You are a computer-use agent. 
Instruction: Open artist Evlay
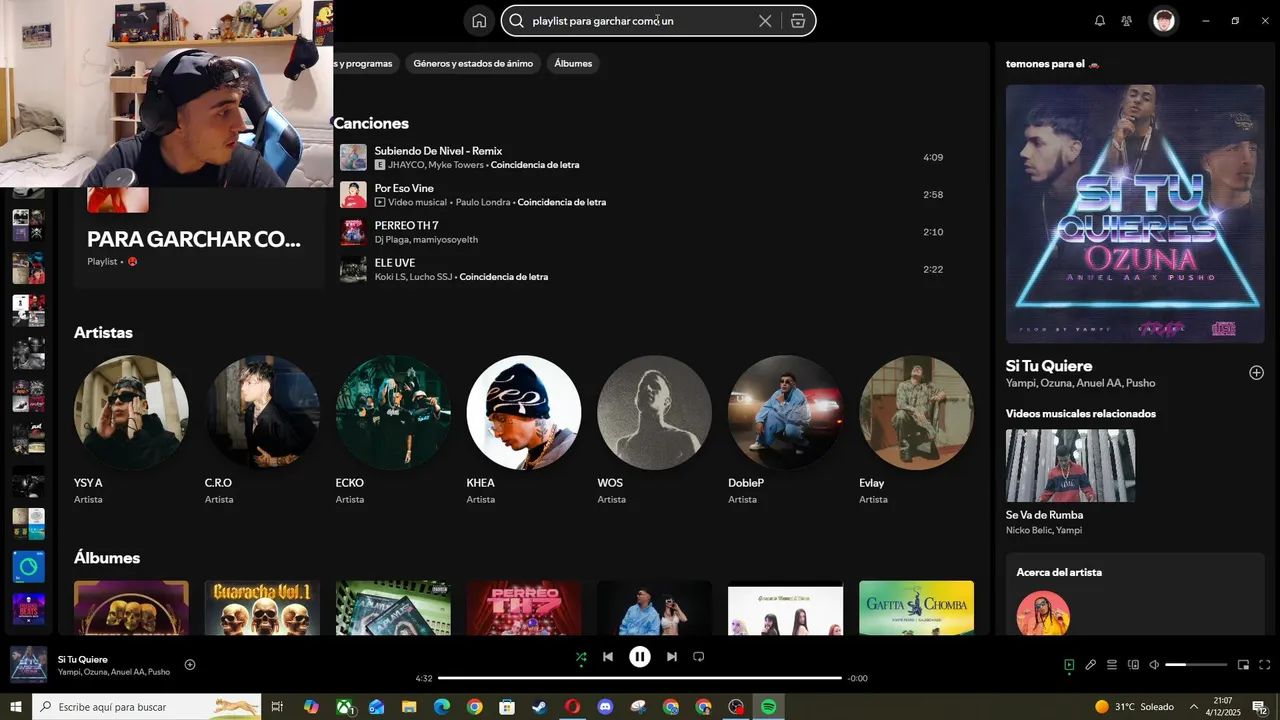click(916, 412)
